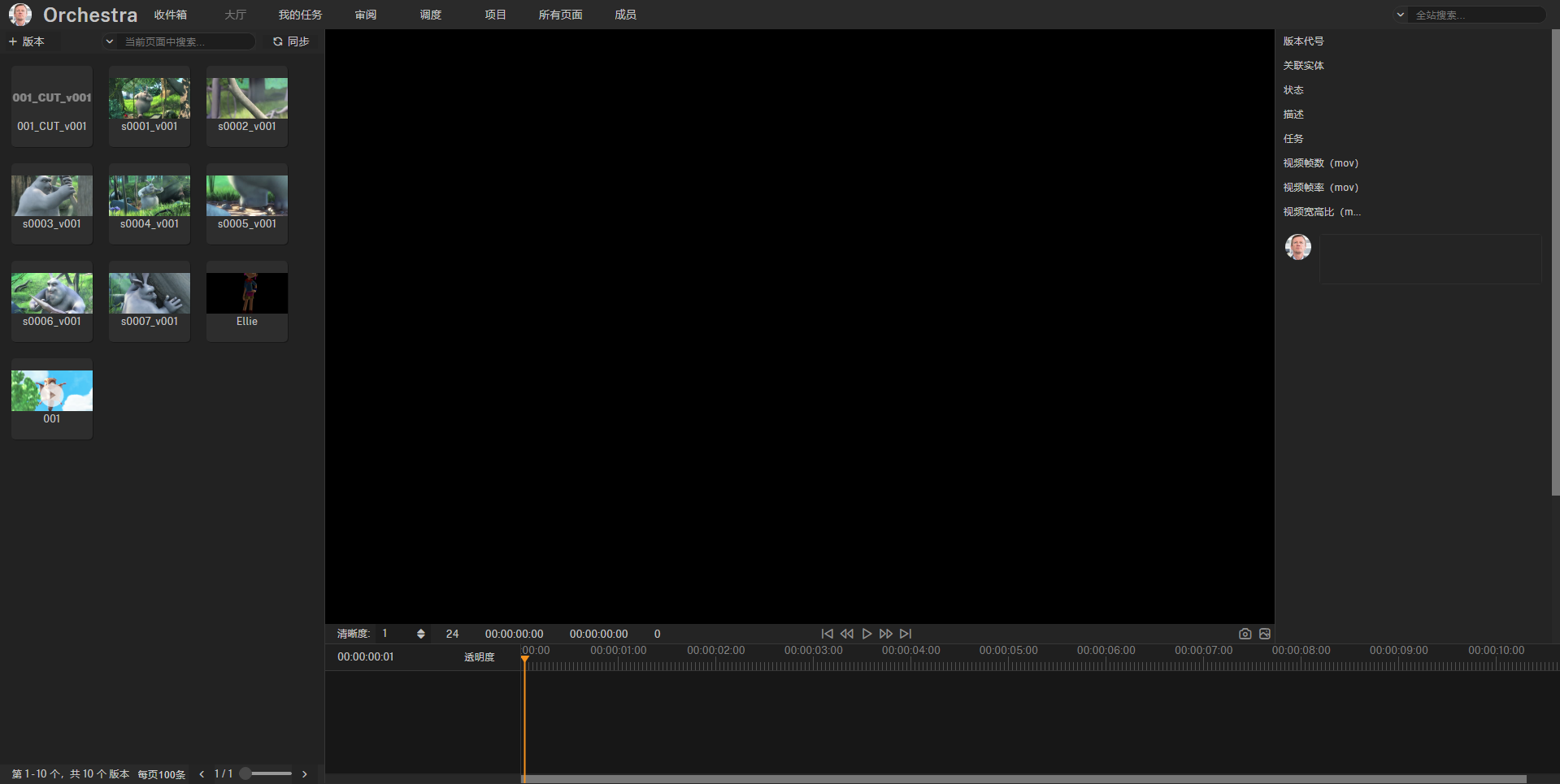Open the 每页100条 page size selector
This screenshot has width=1560, height=784.
[161, 774]
